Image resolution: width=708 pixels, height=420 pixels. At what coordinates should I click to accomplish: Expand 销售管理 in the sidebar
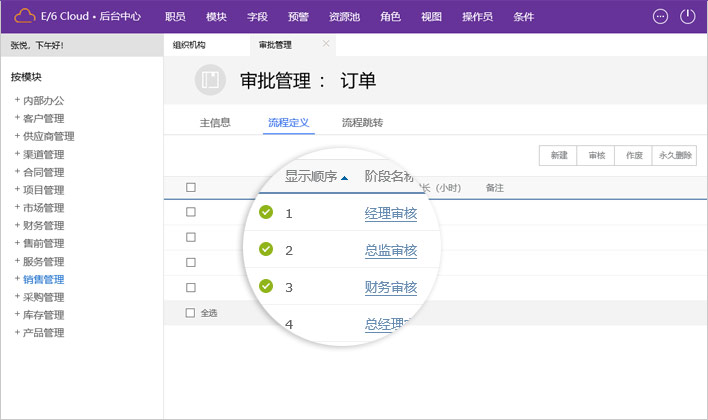click(17, 280)
